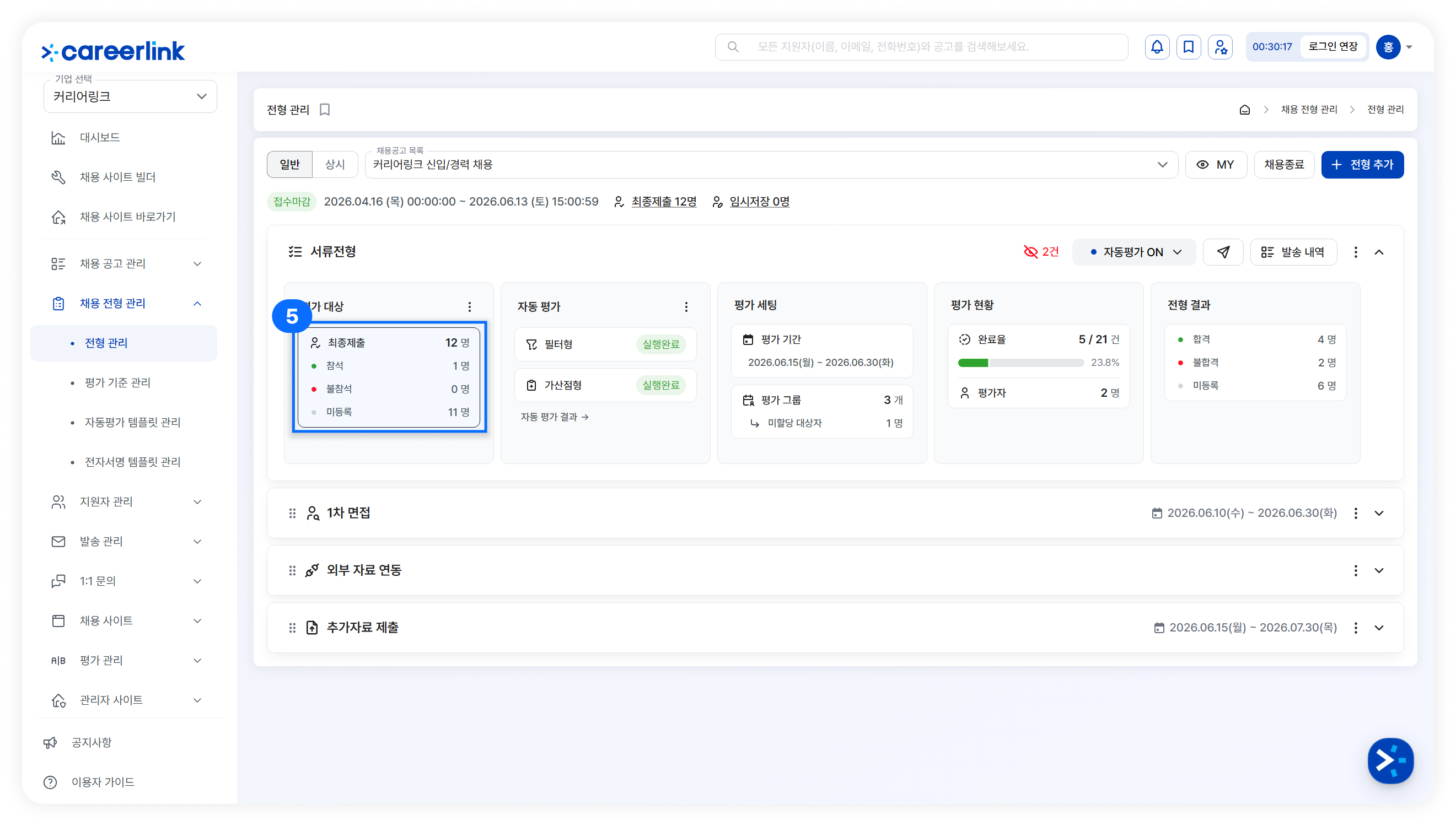Open the 기업 선택 커리어링크 dropdown

click(x=130, y=96)
